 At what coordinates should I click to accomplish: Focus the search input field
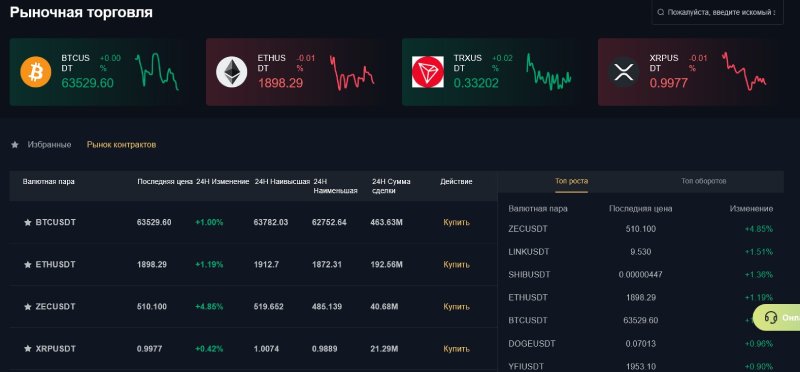tap(717, 12)
